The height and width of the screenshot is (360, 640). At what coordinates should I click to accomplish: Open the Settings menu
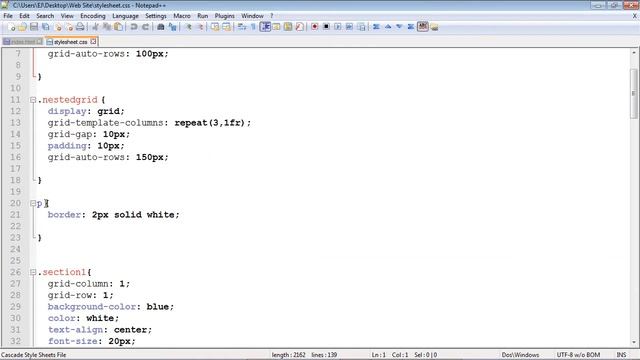point(156,16)
